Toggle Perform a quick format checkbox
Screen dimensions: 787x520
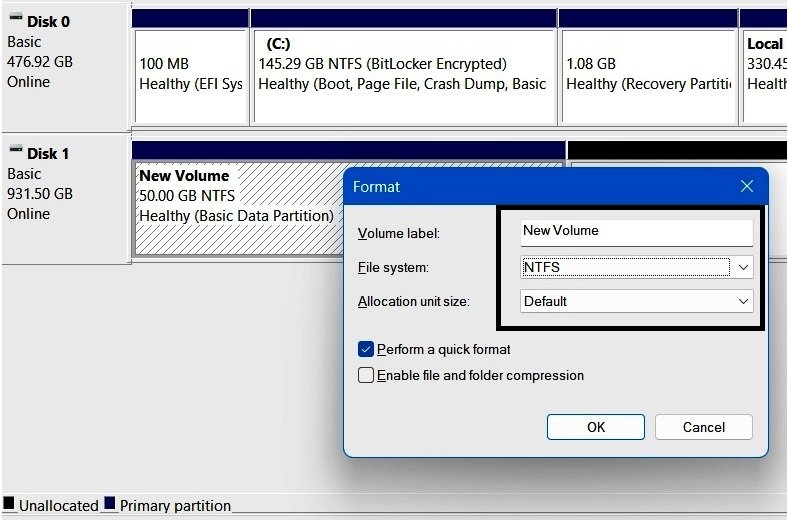pyautogui.click(x=365, y=349)
